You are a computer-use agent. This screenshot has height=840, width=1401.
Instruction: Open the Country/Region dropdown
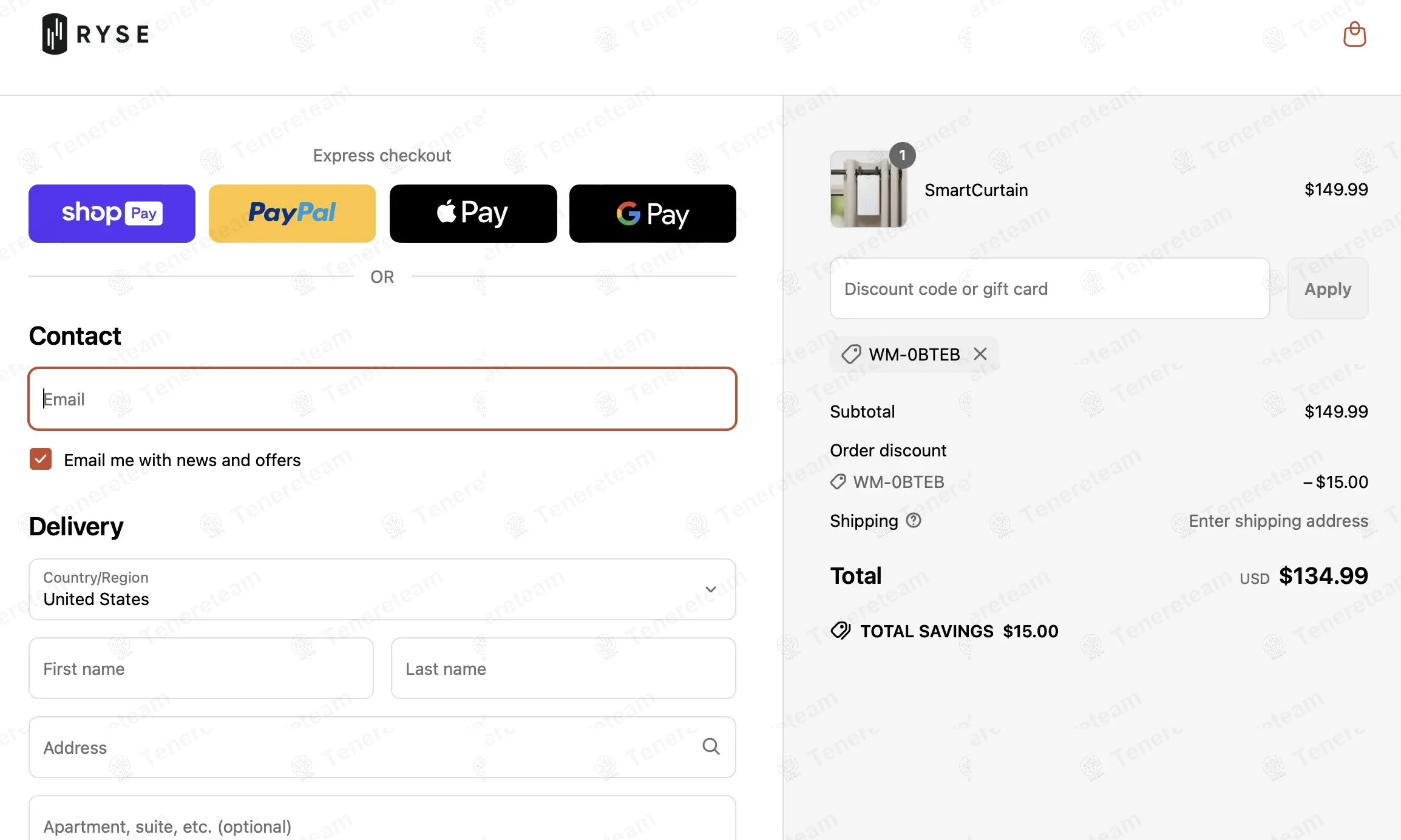tap(382, 589)
